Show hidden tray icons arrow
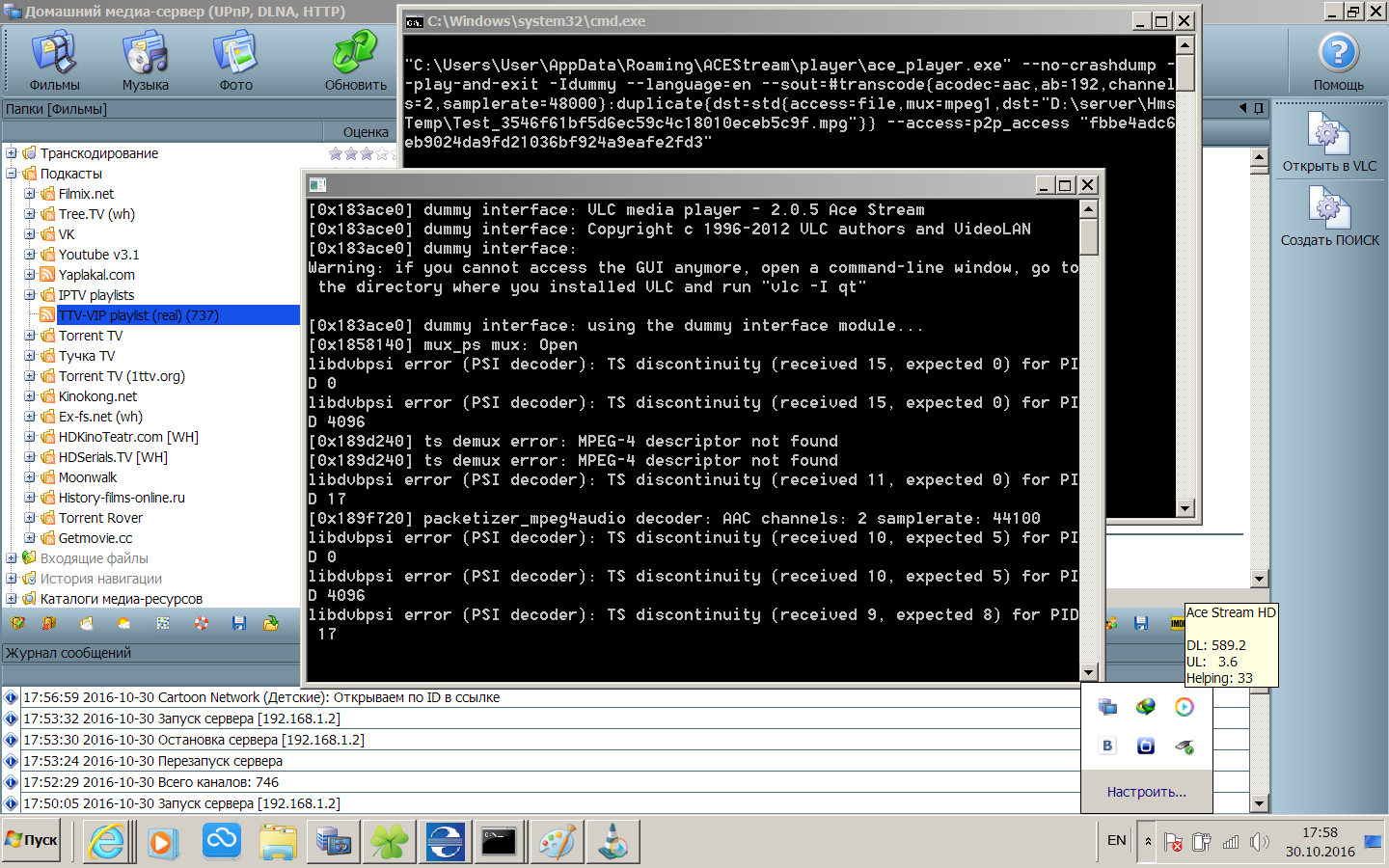The width and height of the screenshot is (1389, 868). [1148, 842]
